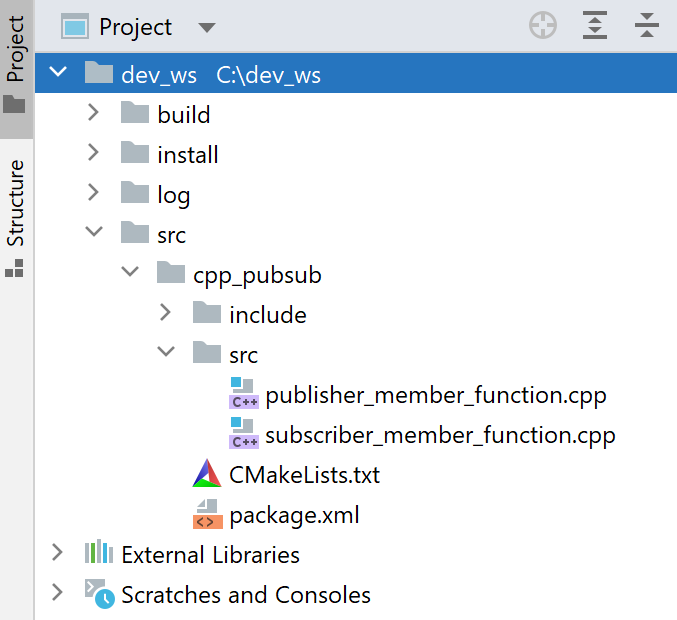Click the External Libraries bar-chart icon
This screenshot has width=677, height=620.
coord(98,554)
